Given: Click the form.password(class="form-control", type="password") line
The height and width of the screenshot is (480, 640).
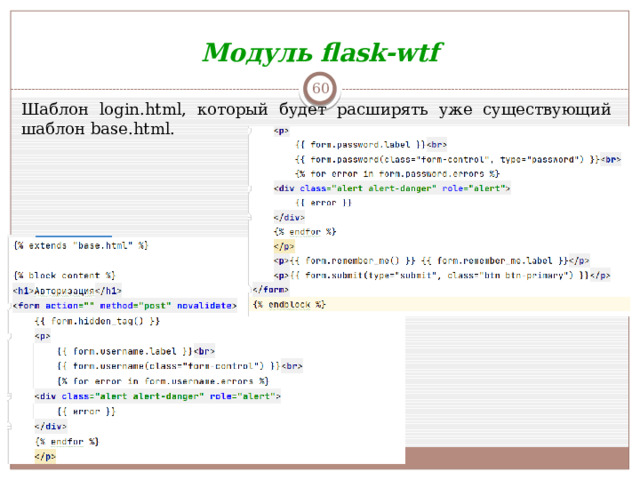Looking at the screenshot, I should tap(458, 160).
